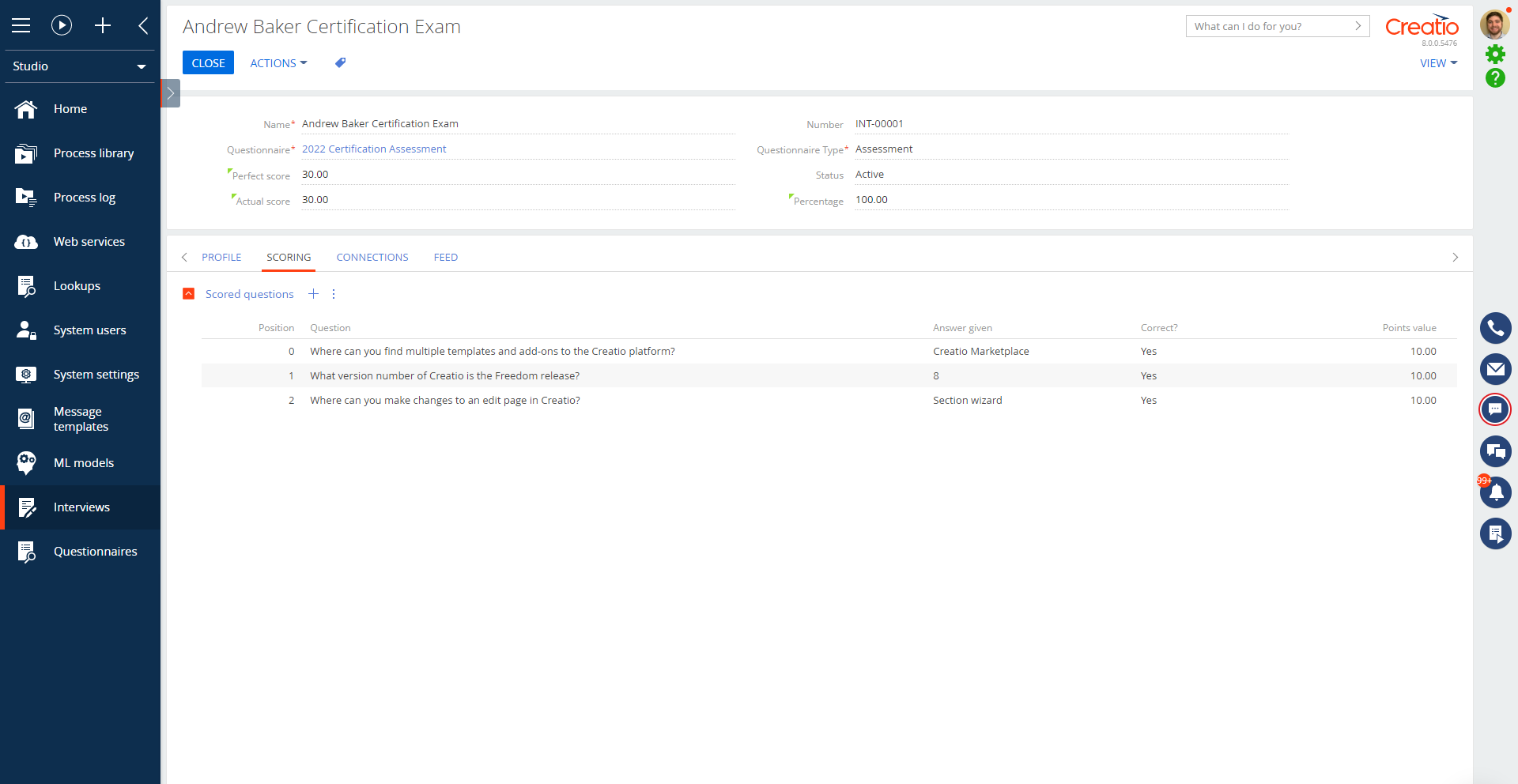This screenshot has height=784, width=1518.
Task: Sort by the Points value column header
Action: (x=1409, y=328)
